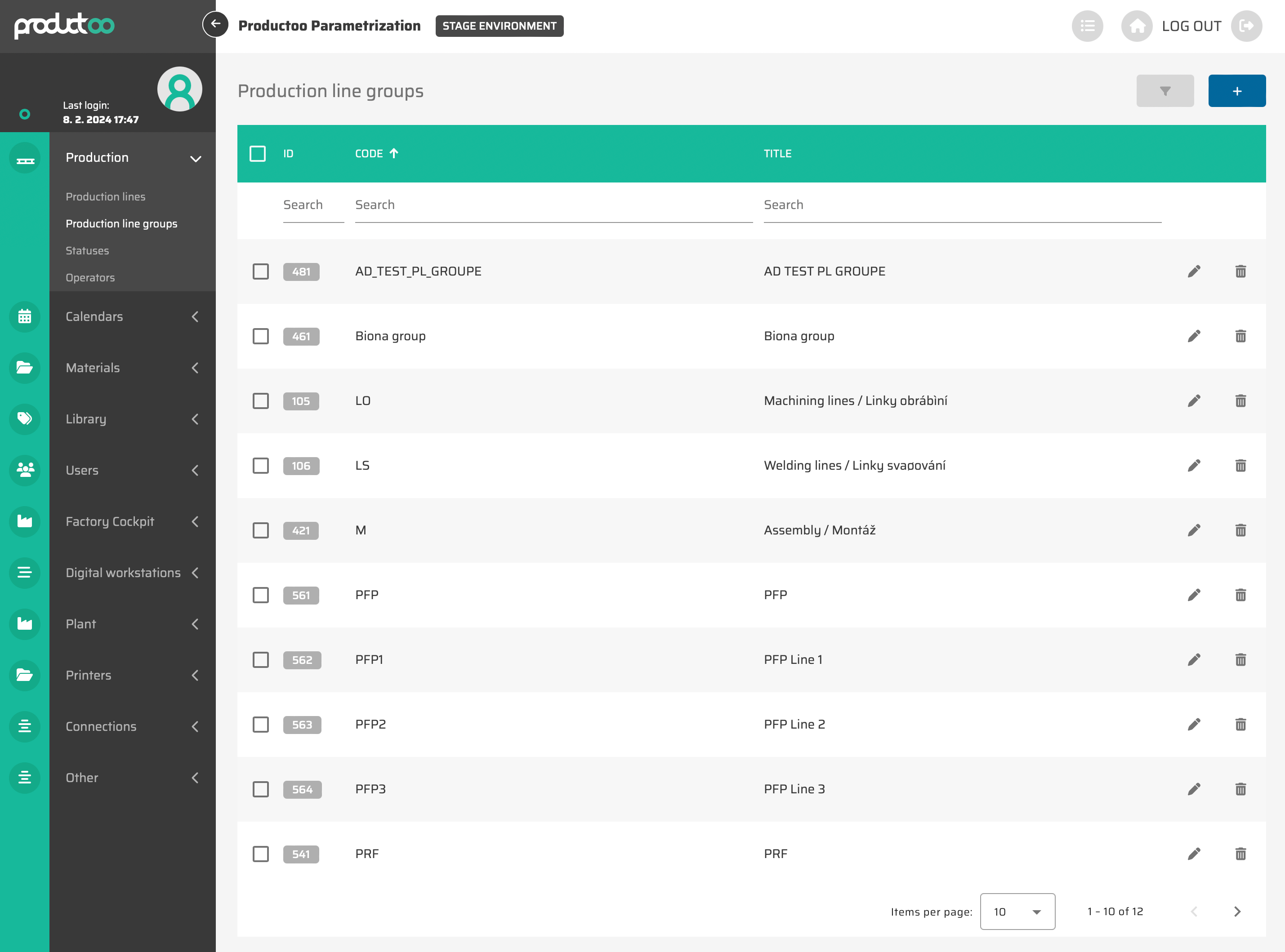Toggle the select-all checkbox in header

click(x=258, y=154)
